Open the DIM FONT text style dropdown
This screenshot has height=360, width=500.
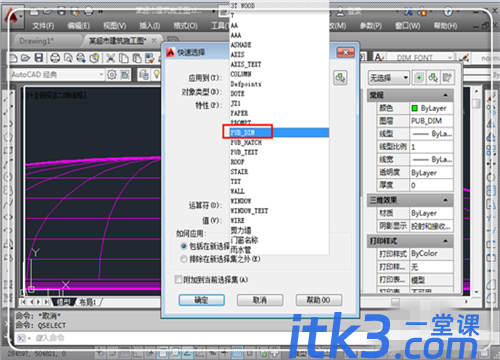coord(450,58)
